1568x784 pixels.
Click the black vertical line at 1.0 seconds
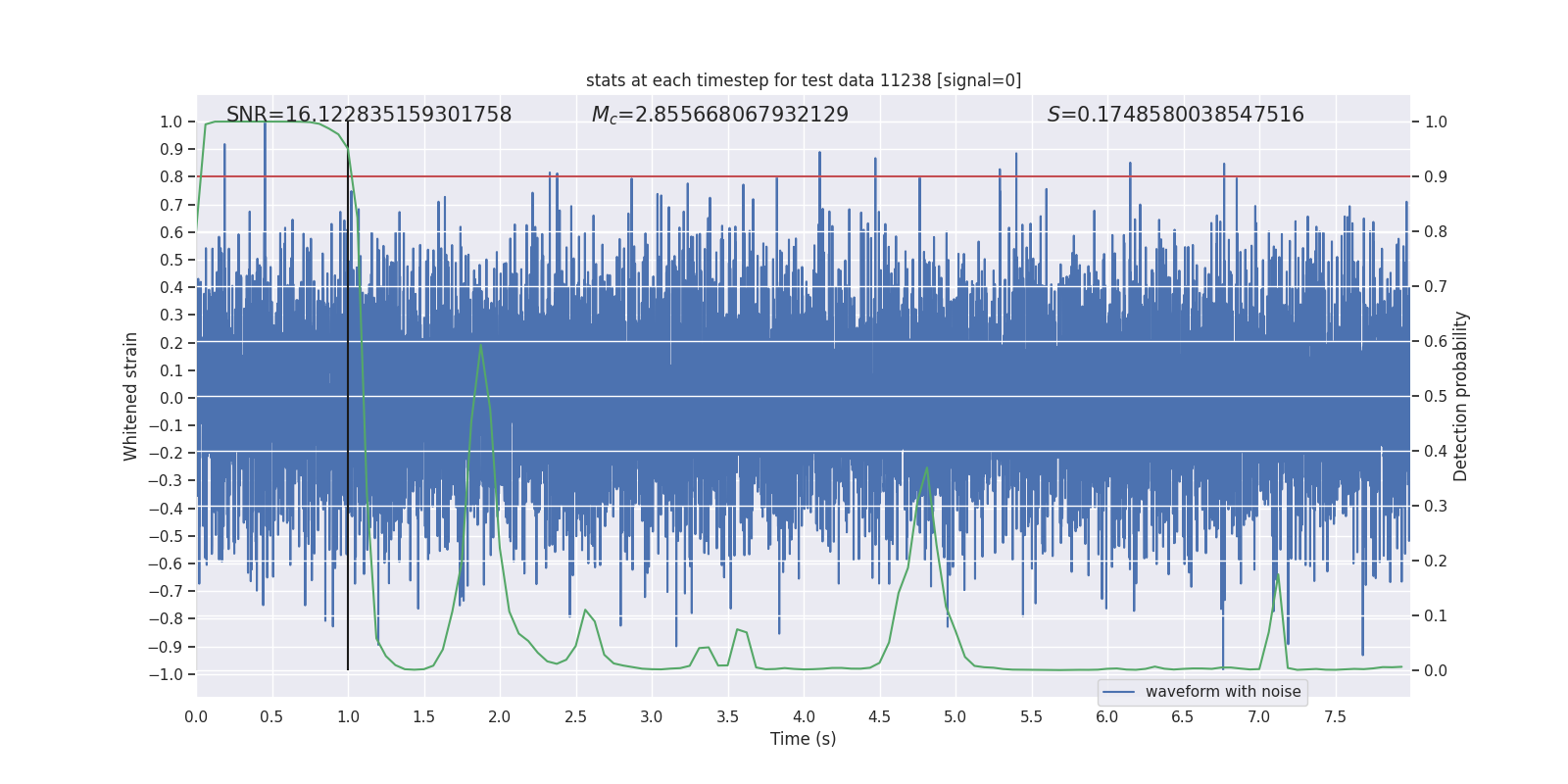click(x=348, y=396)
